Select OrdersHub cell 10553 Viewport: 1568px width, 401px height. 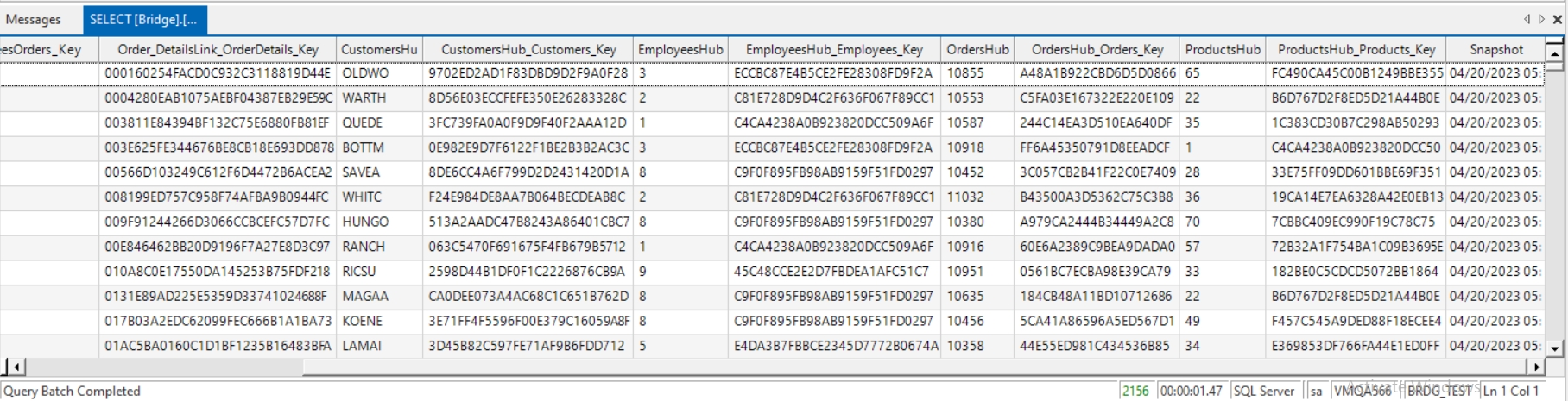977,97
